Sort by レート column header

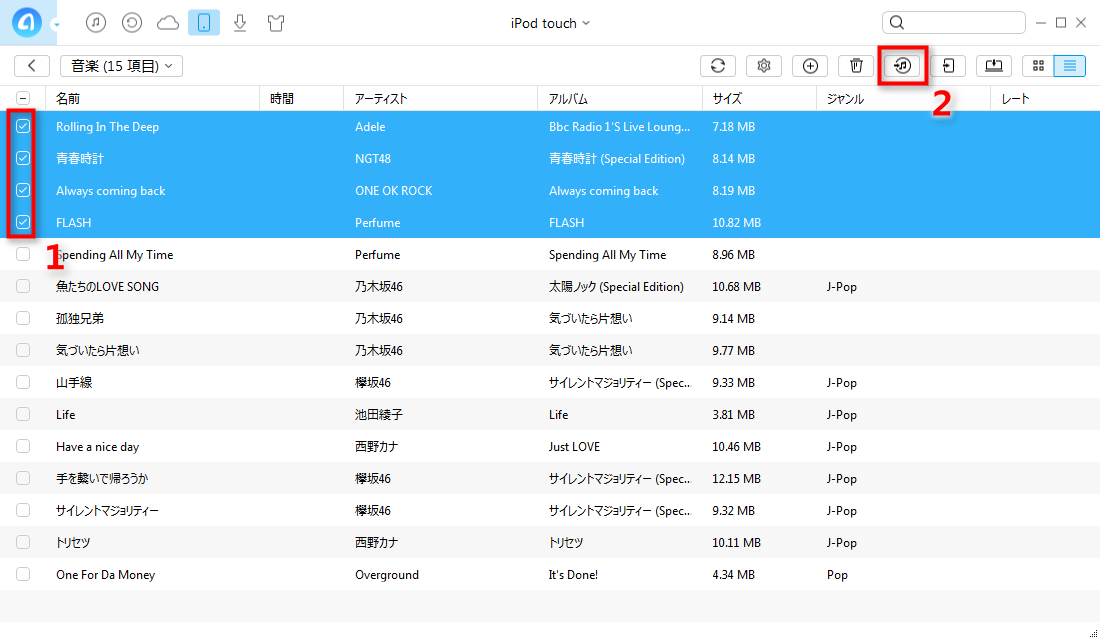1045,99
